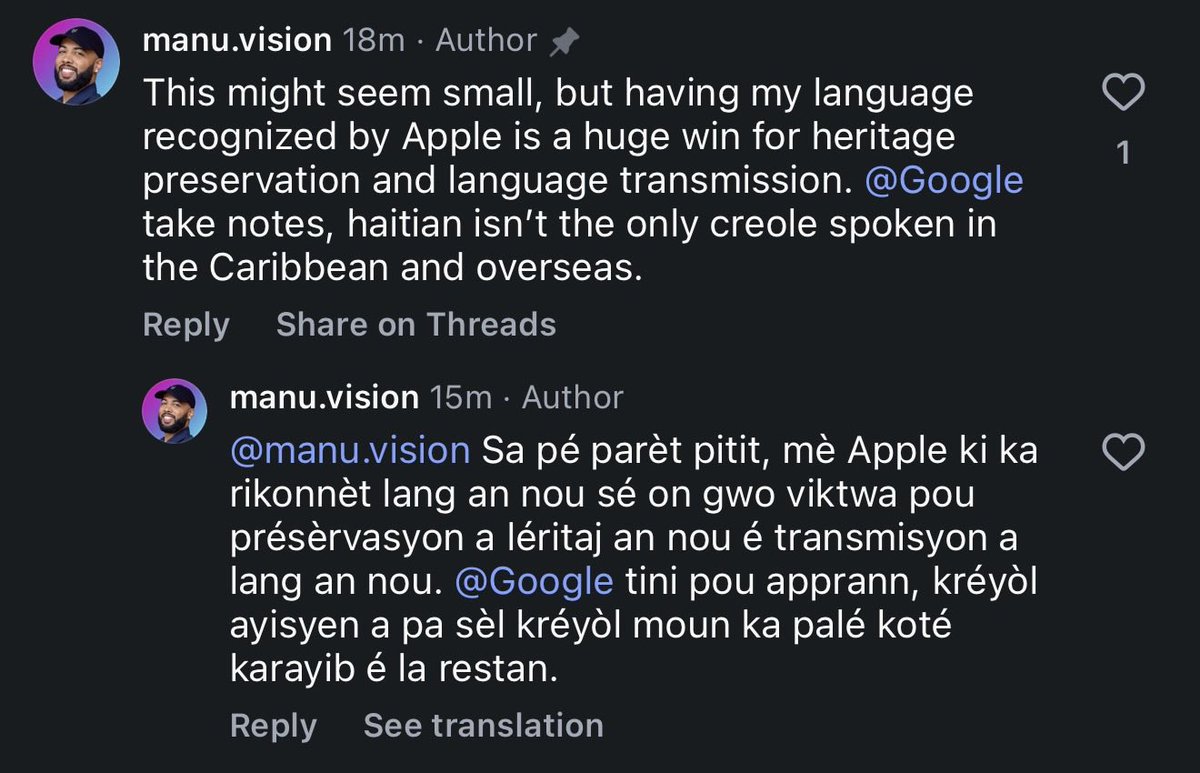Open manu.vision's avatar on the pinned comment
This screenshot has height=773, width=1200.
point(76,62)
